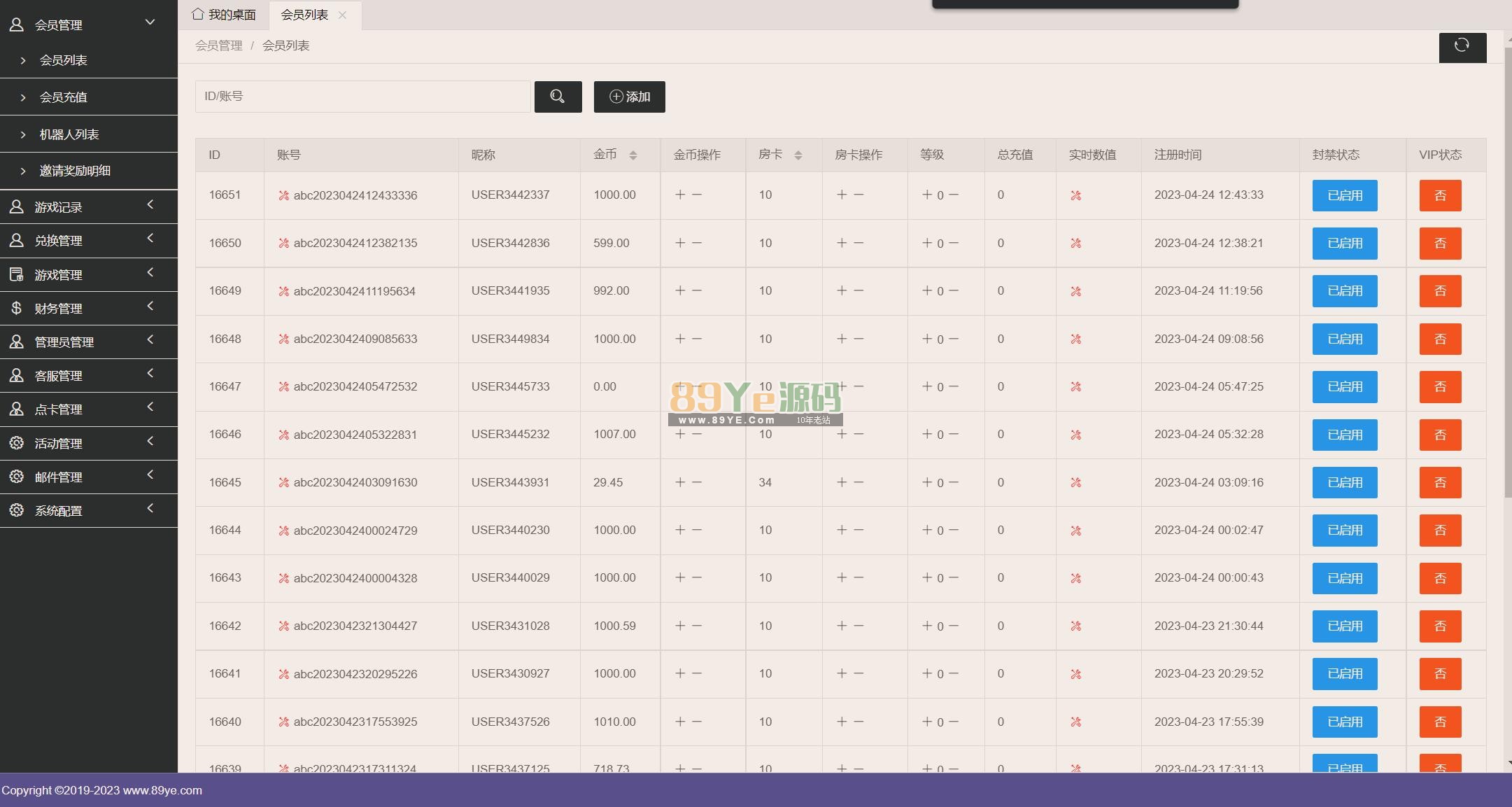Image resolution: width=1512 pixels, height=807 pixels.
Task: Click the ID/账号 search input field
Action: [362, 97]
